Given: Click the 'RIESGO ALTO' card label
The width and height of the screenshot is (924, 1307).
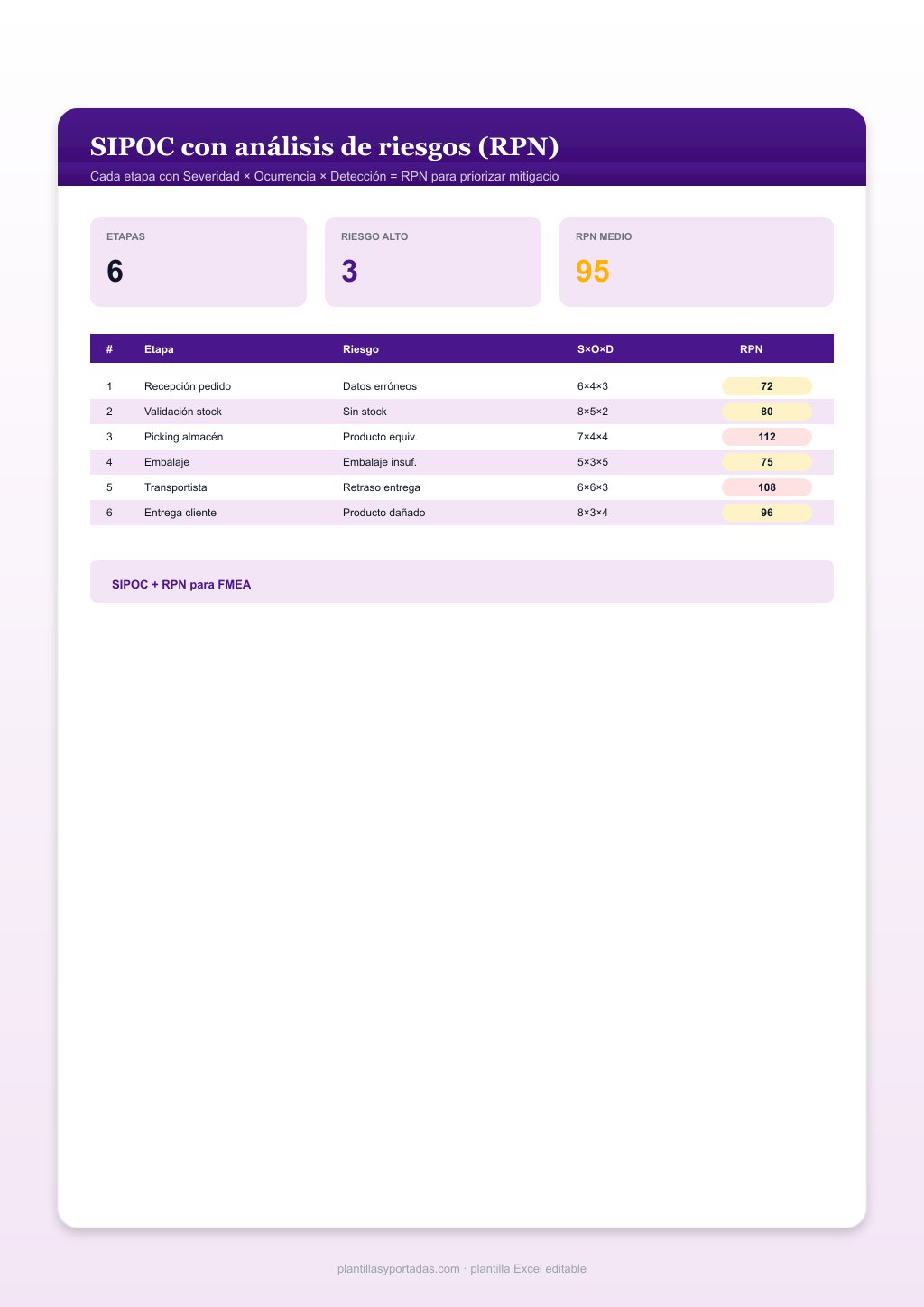Looking at the screenshot, I should 374,236.
